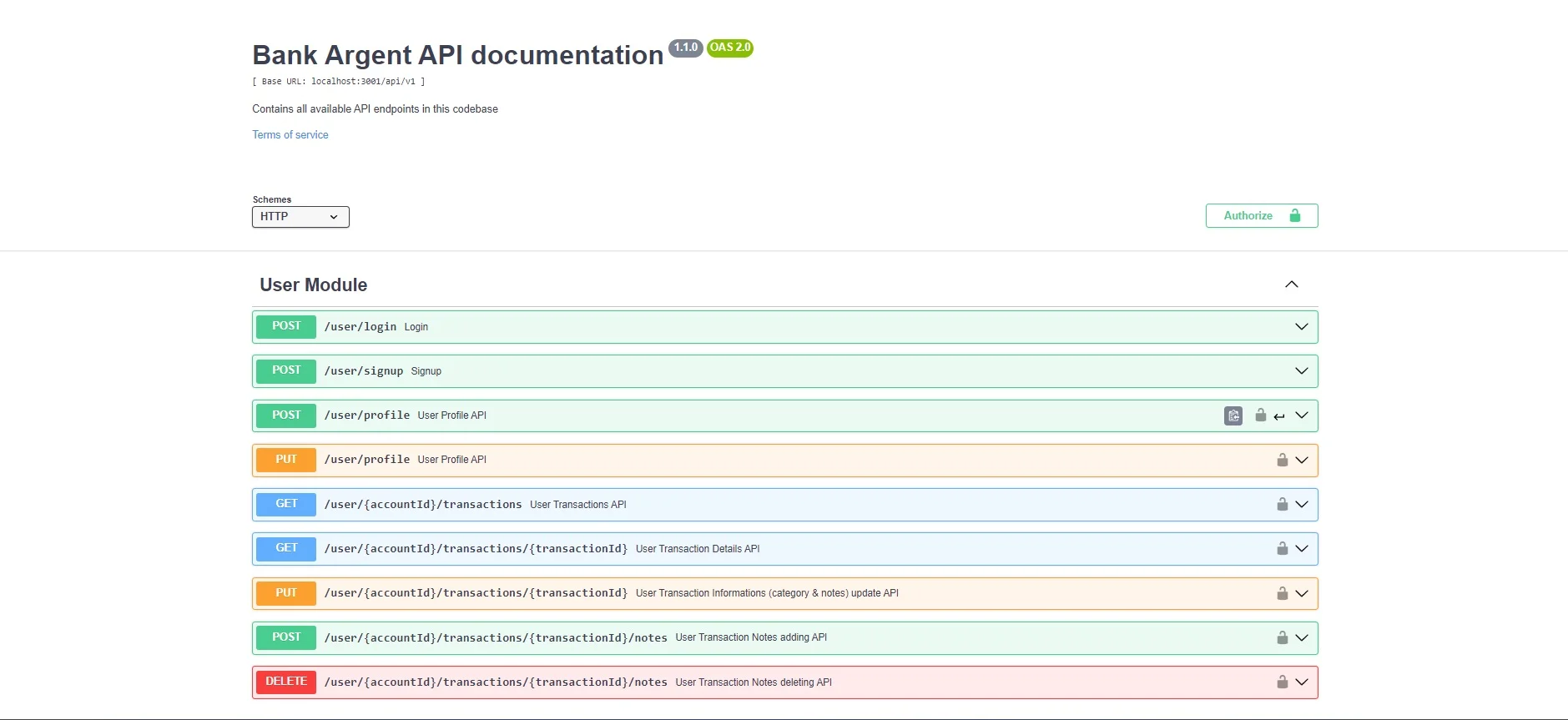Click transactionId path in GET row
Screen dimensions: 1568x720
[476, 549]
